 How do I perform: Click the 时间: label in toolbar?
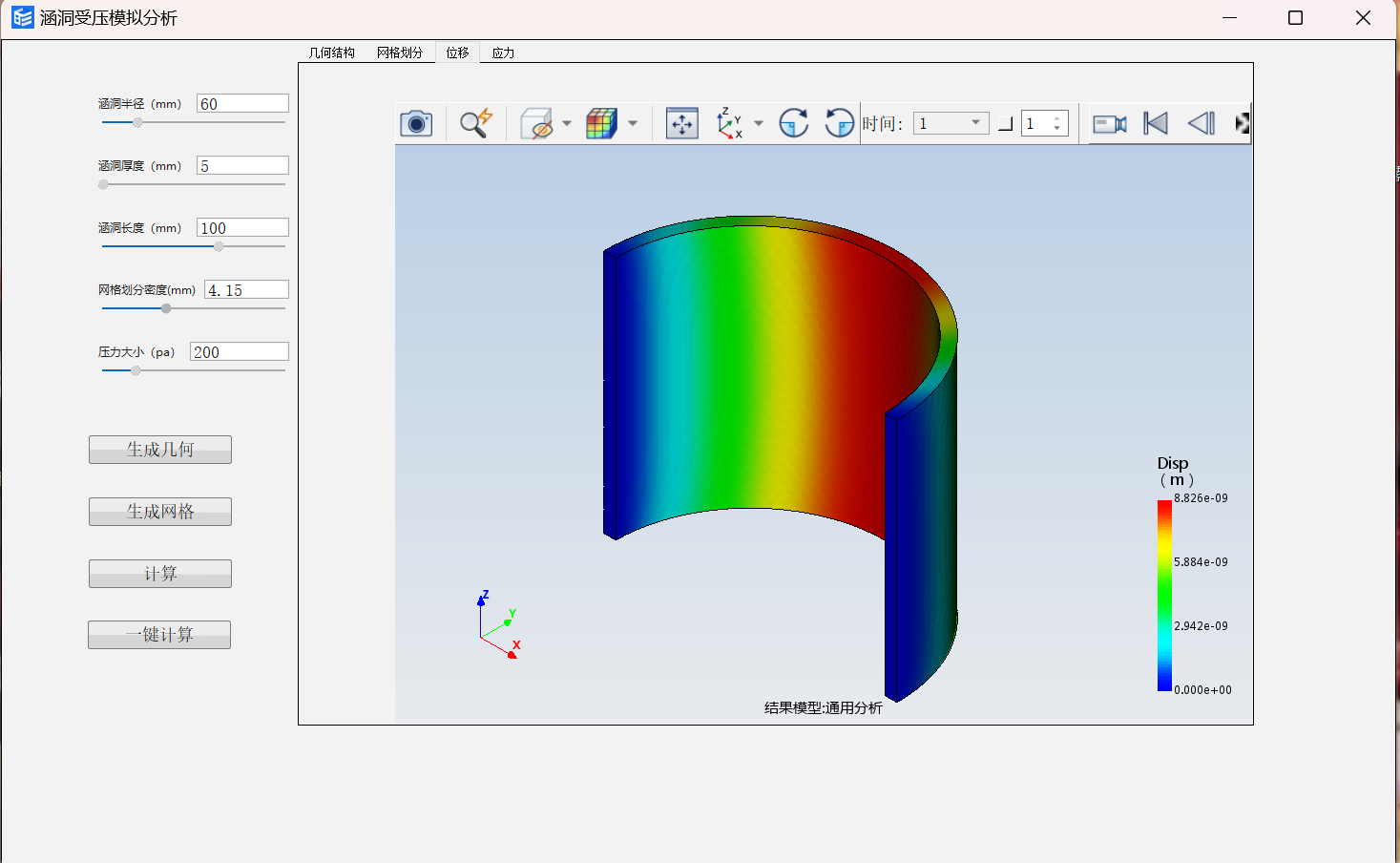point(882,123)
